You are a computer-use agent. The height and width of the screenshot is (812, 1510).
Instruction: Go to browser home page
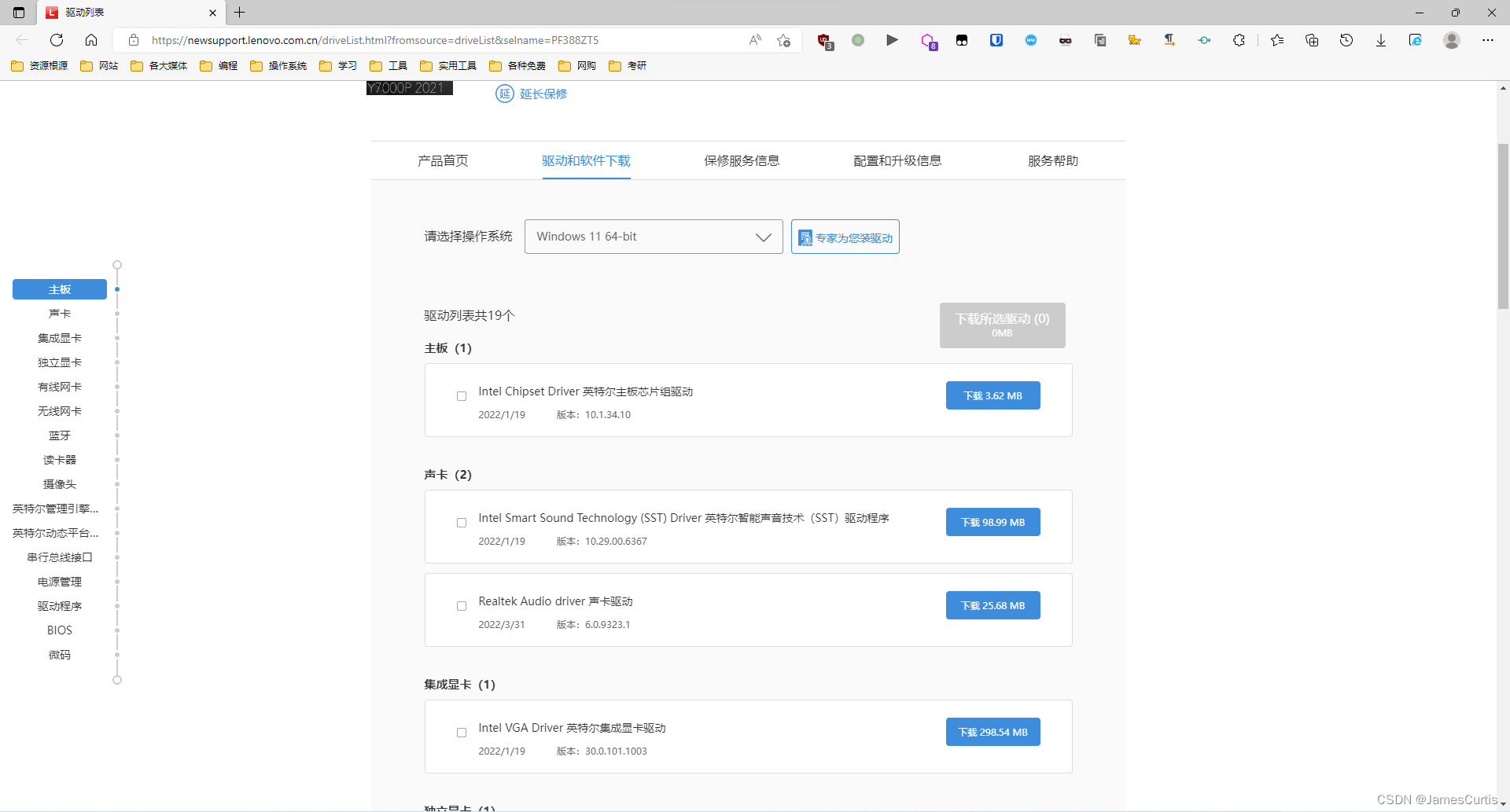point(91,40)
